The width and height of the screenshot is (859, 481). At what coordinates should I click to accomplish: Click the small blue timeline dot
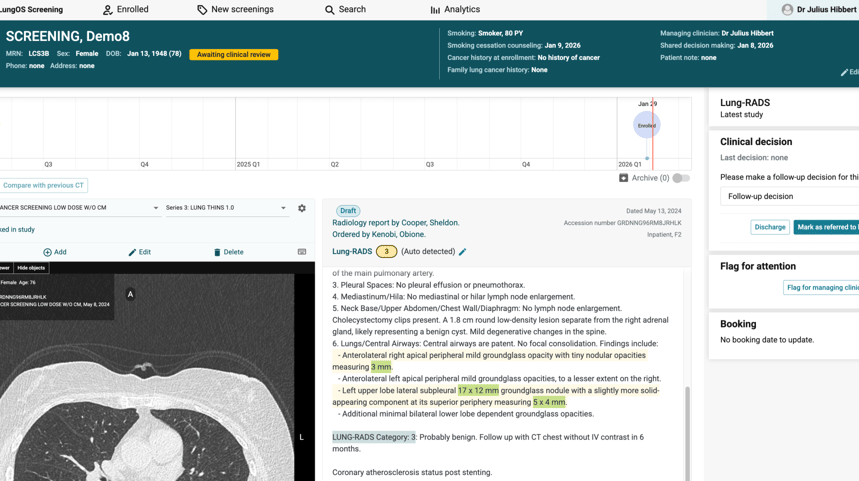pos(647,158)
